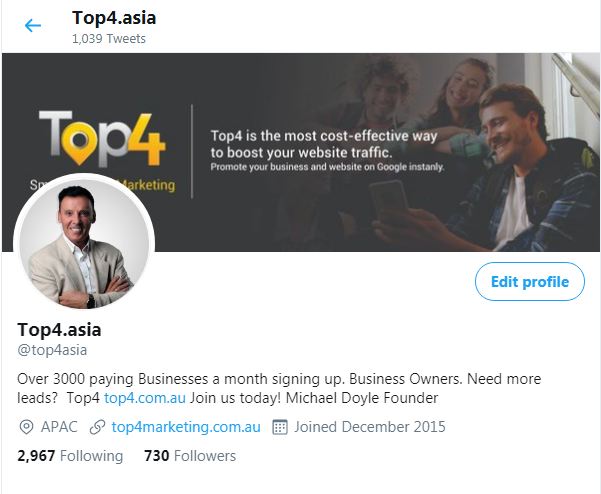Image resolution: width=601 pixels, height=494 pixels.
Task: Click the @top4asia handle
Action: [53, 350]
